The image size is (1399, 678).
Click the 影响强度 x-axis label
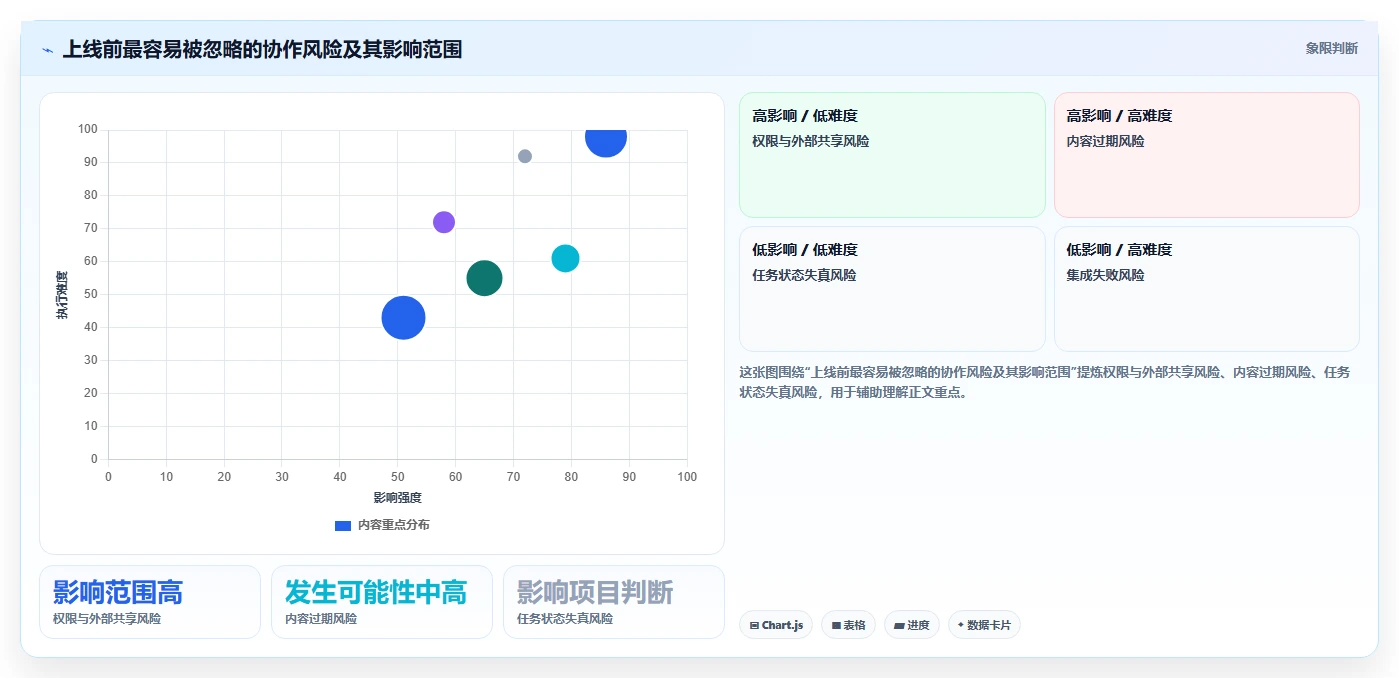click(398, 498)
